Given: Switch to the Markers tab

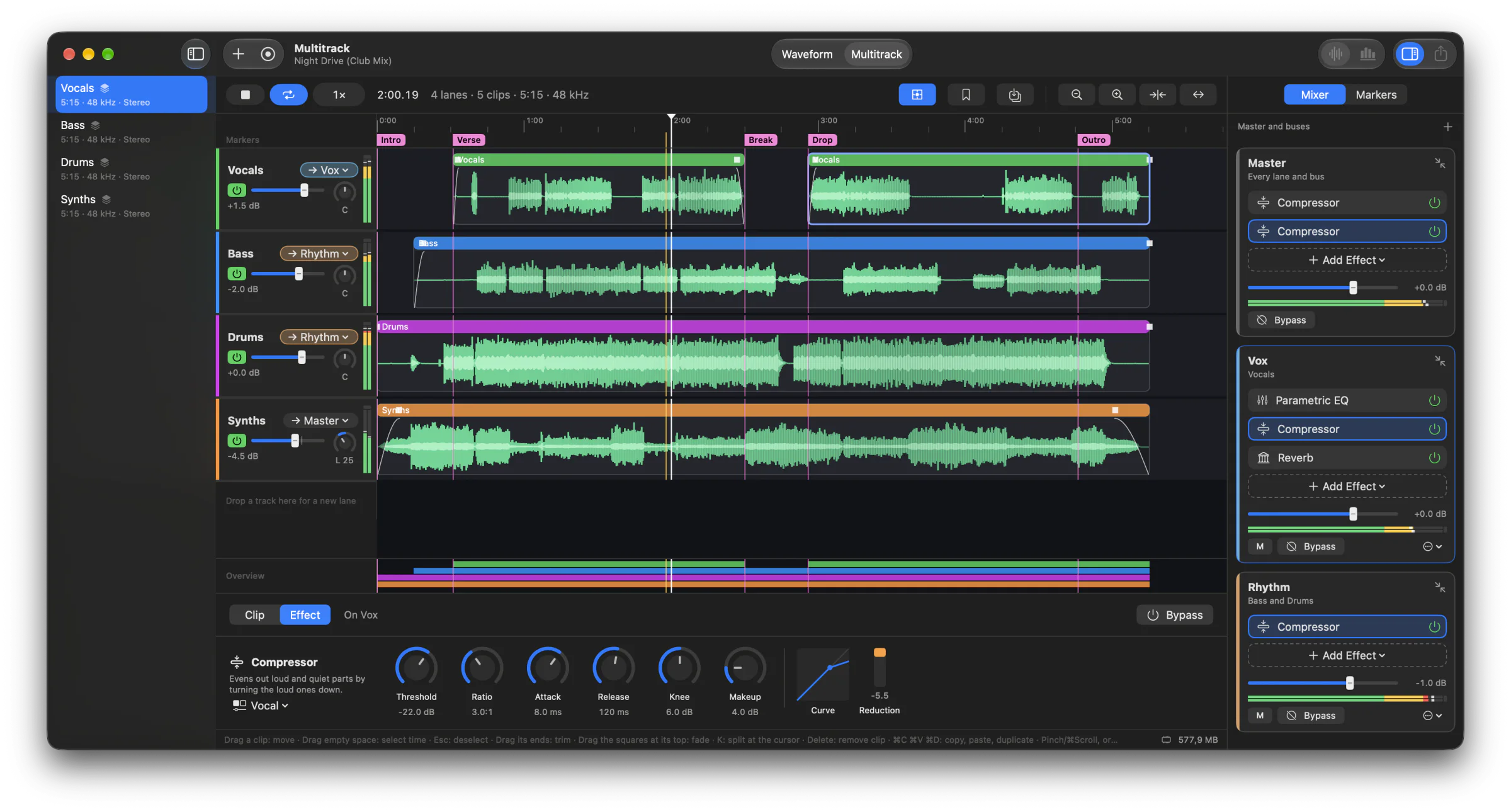Looking at the screenshot, I should coord(1376,94).
